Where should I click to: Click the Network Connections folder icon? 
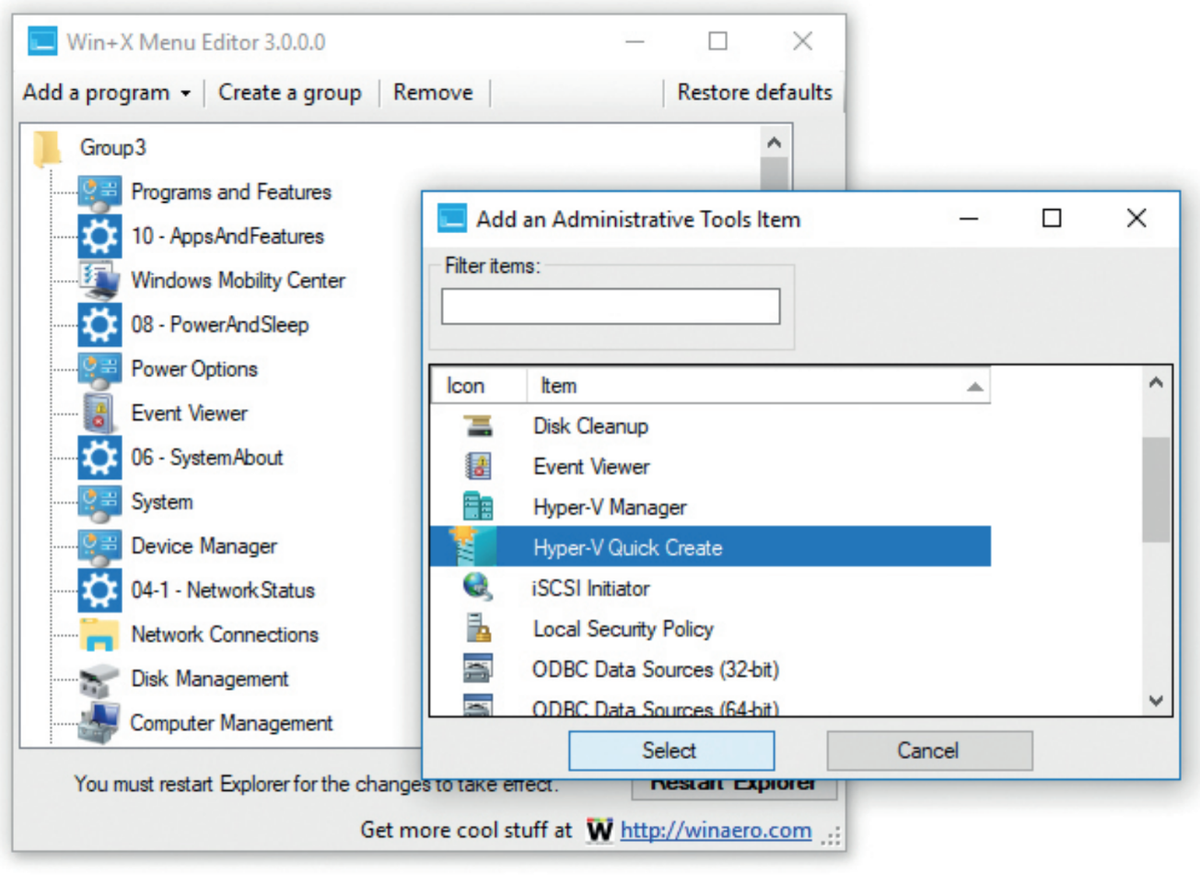99,634
